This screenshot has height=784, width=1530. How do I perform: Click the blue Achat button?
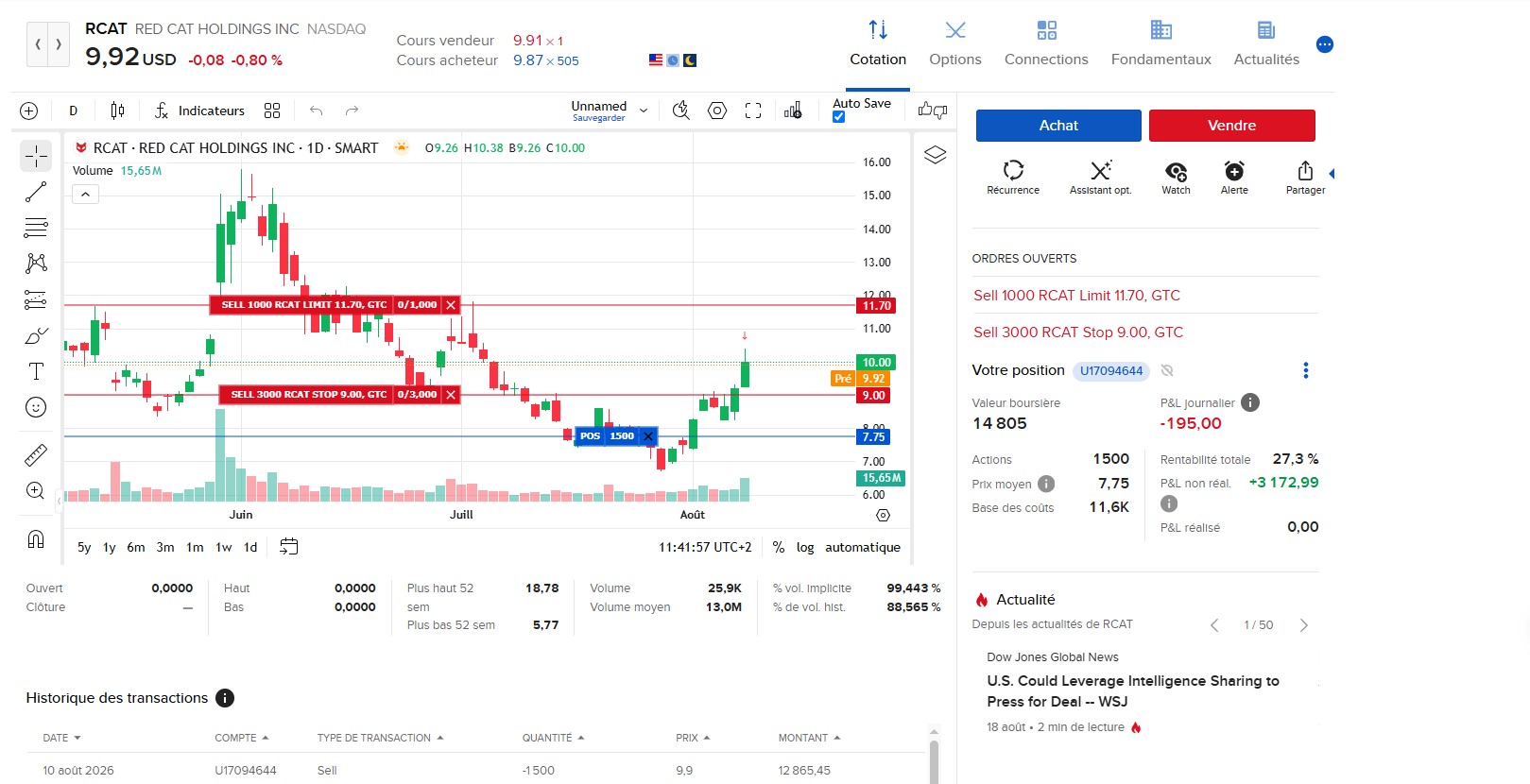(x=1058, y=126)
